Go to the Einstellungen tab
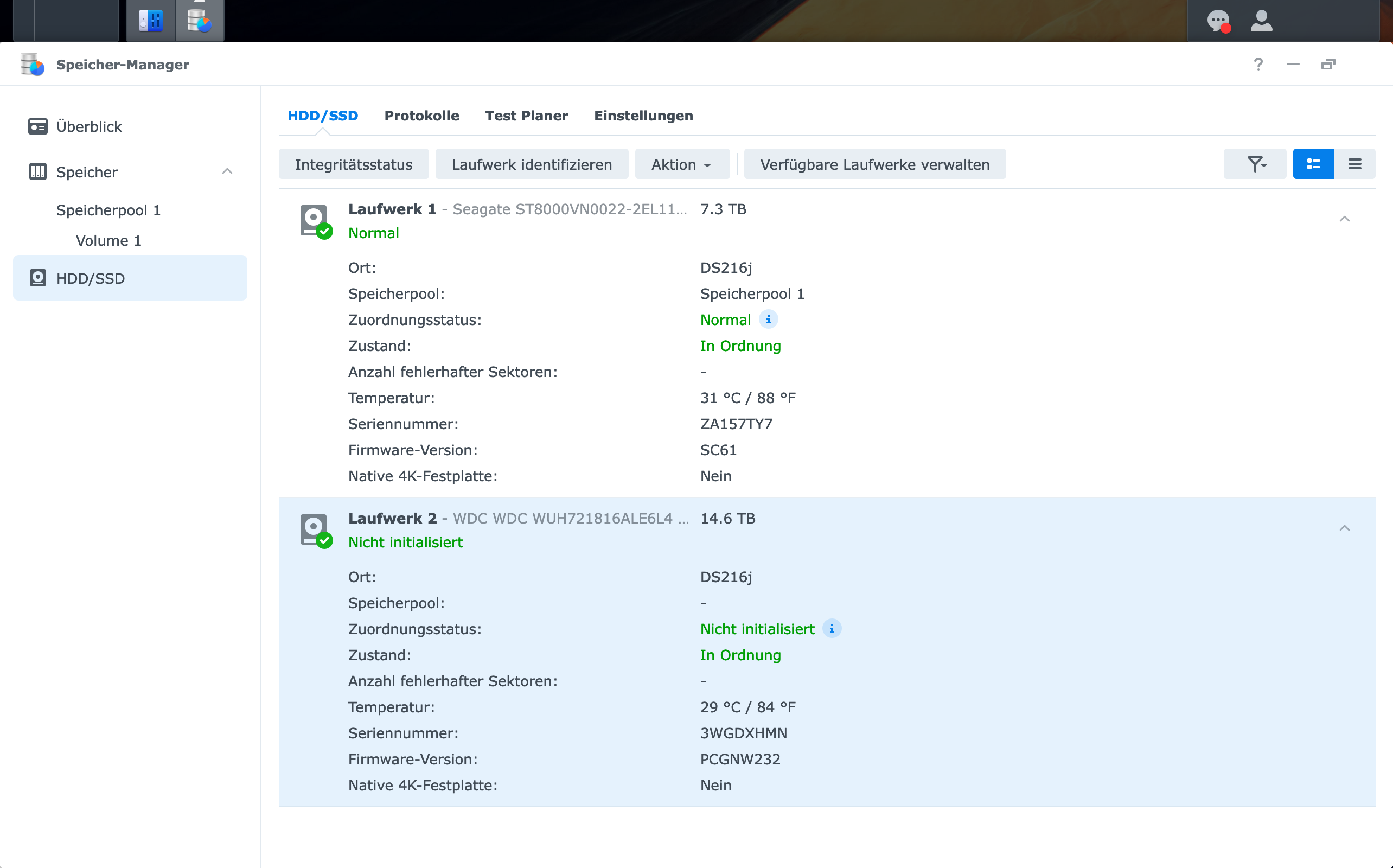Screen dimensions: 1393x868 click(643, 116)
